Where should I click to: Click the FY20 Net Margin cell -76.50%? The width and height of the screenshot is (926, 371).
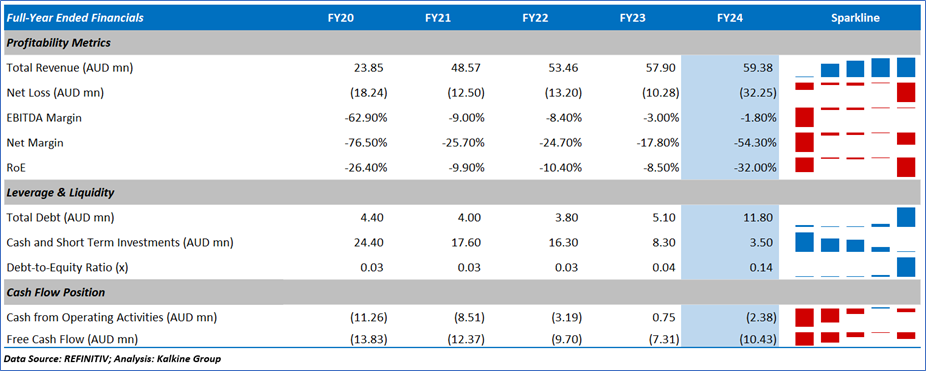click(366, 142)
